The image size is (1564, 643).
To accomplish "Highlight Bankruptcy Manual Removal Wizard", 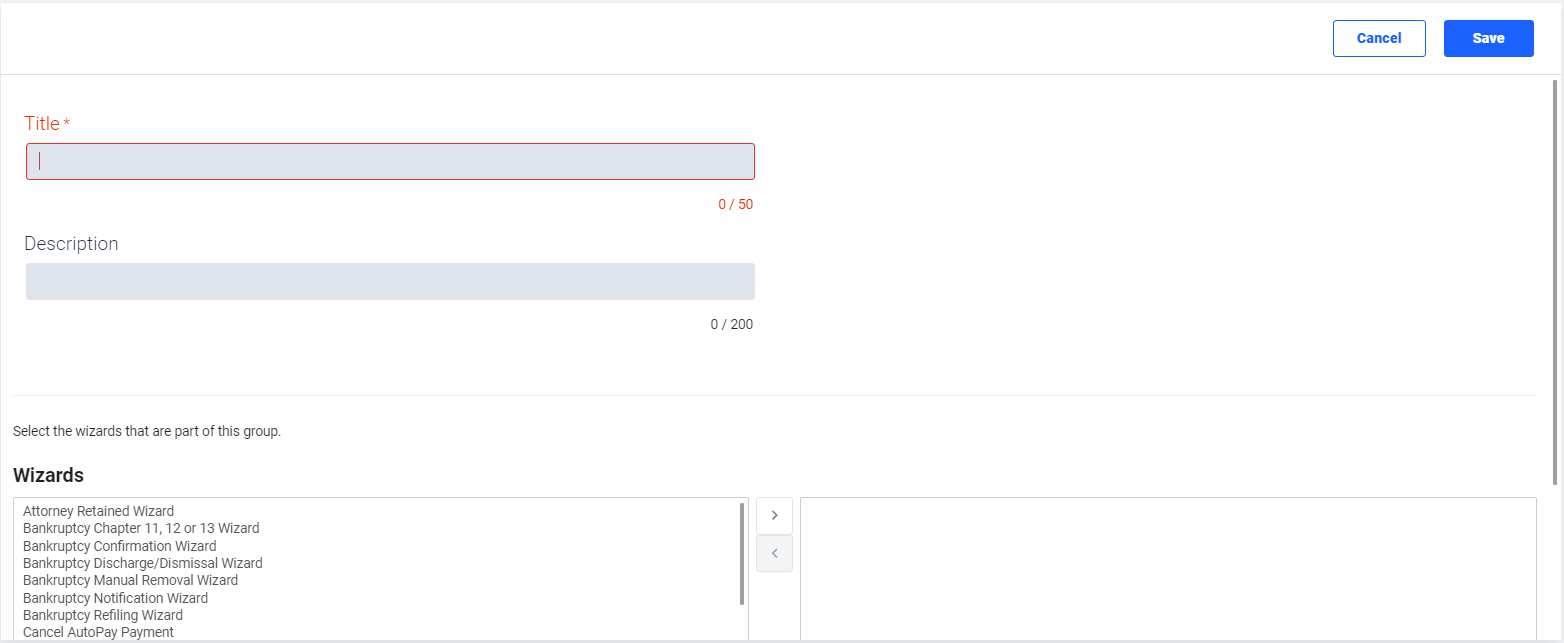I will pyautogui.click(x=130, y=580).
